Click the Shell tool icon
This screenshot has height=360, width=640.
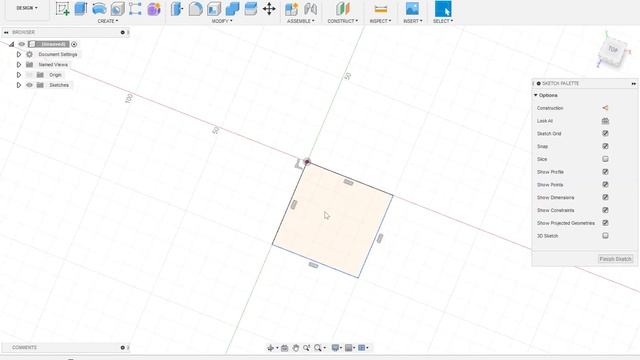click(214, 9)
